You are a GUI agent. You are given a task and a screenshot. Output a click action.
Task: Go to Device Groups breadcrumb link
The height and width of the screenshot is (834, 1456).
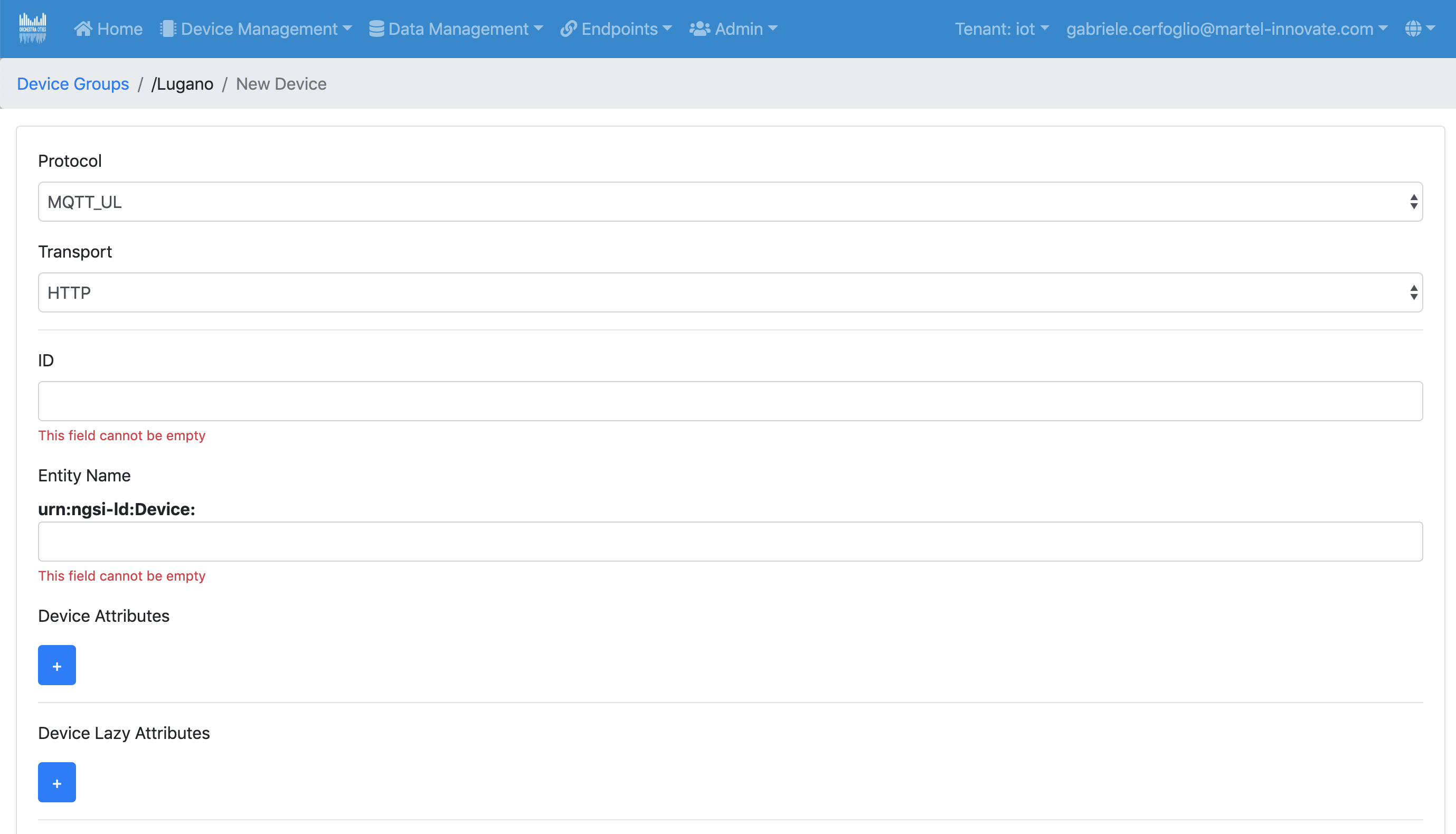coord(73,83)
